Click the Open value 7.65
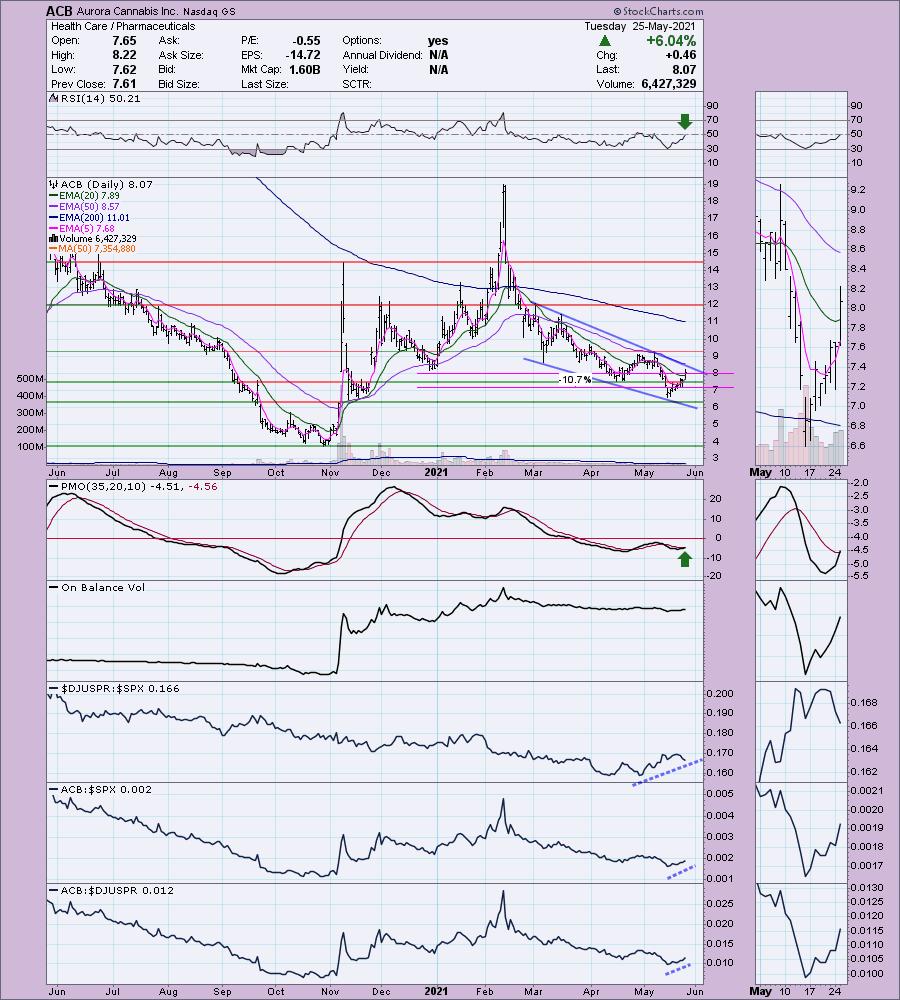 124,41
